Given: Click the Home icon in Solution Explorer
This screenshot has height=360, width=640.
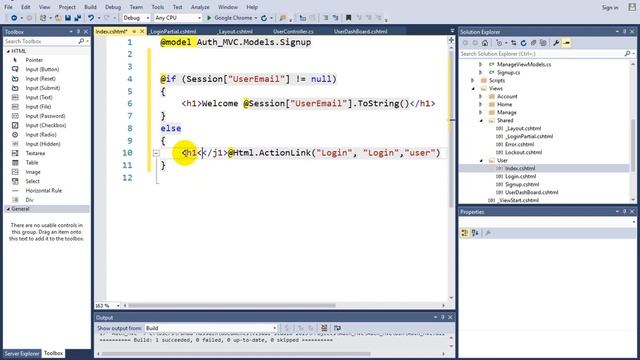Looking at the screenshot, I should pyautogui.click(x=485, y=43).
